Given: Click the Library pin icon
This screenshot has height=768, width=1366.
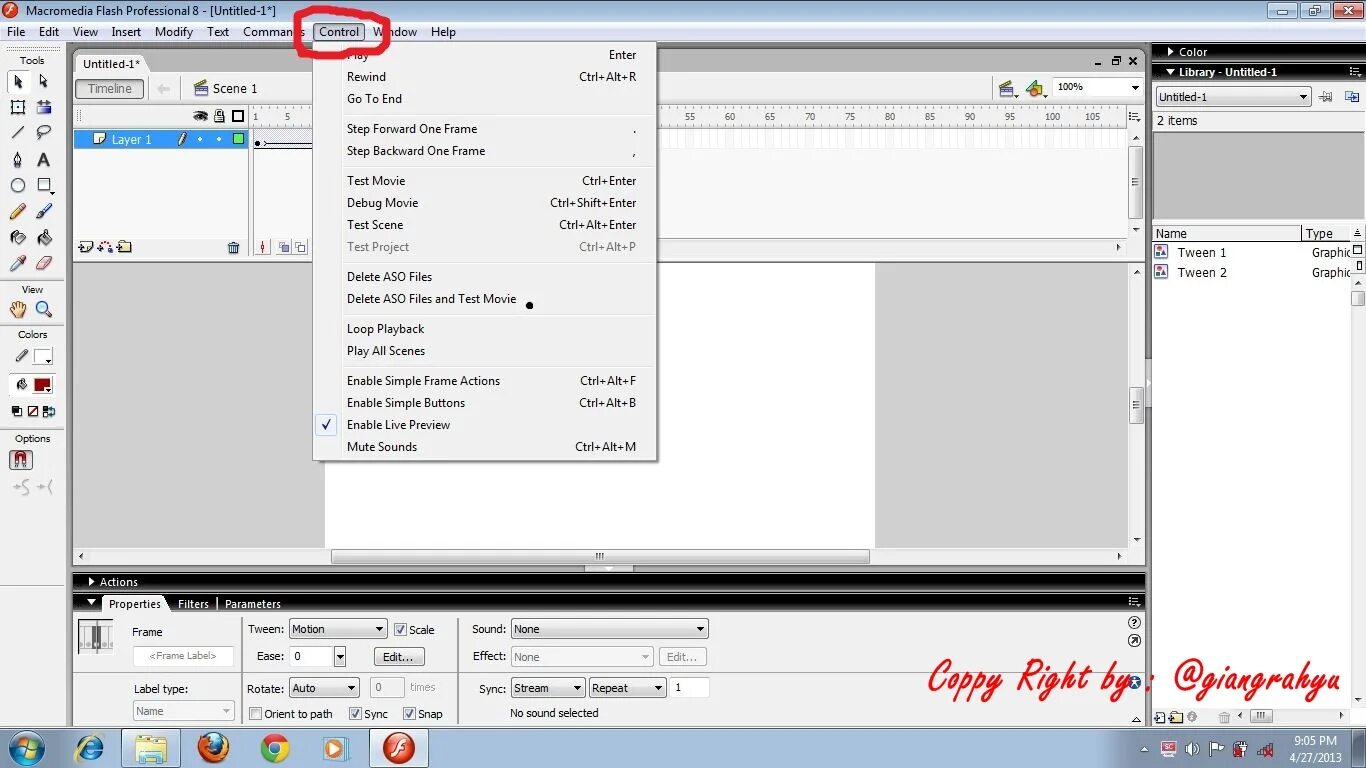Looking at the screenshot, I should click(x=1326, y=97).
